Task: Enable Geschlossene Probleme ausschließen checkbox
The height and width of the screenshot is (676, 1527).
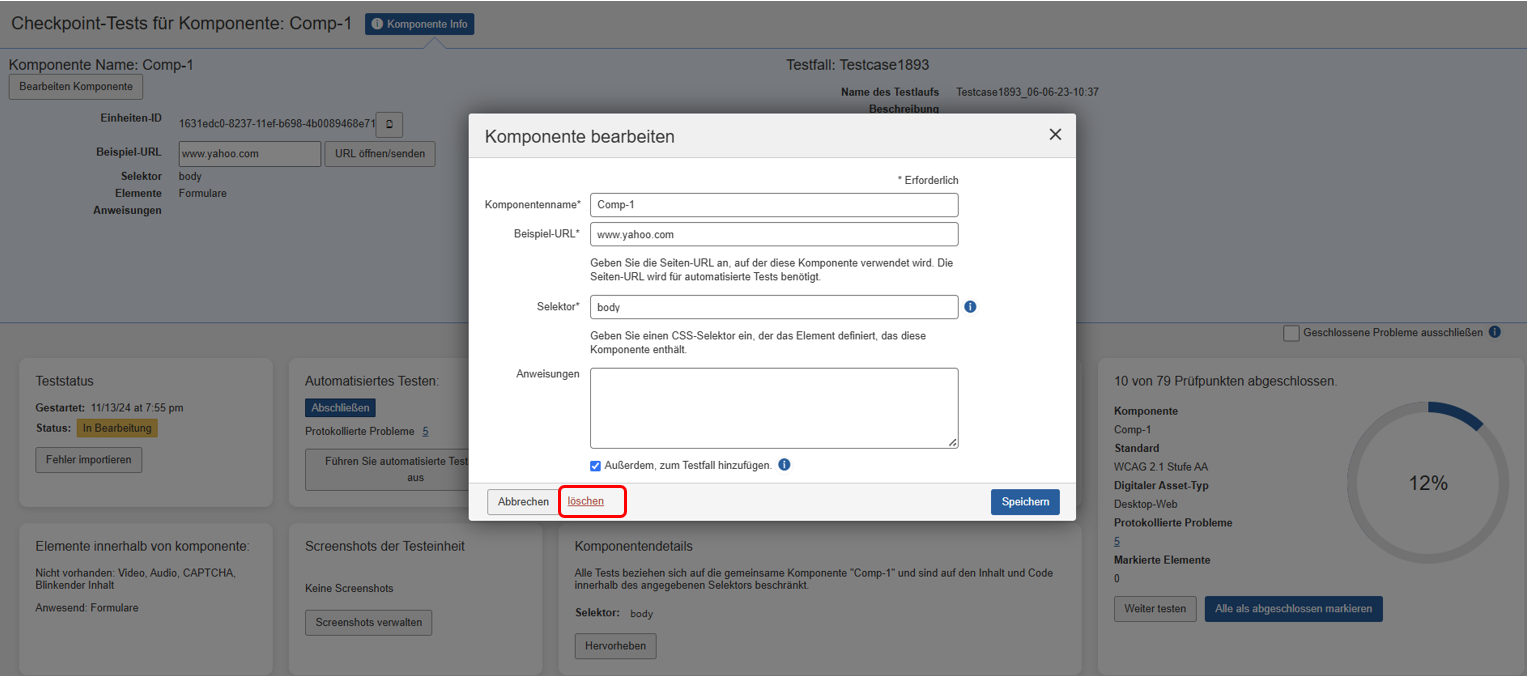Action: (x=1291, y=333)
